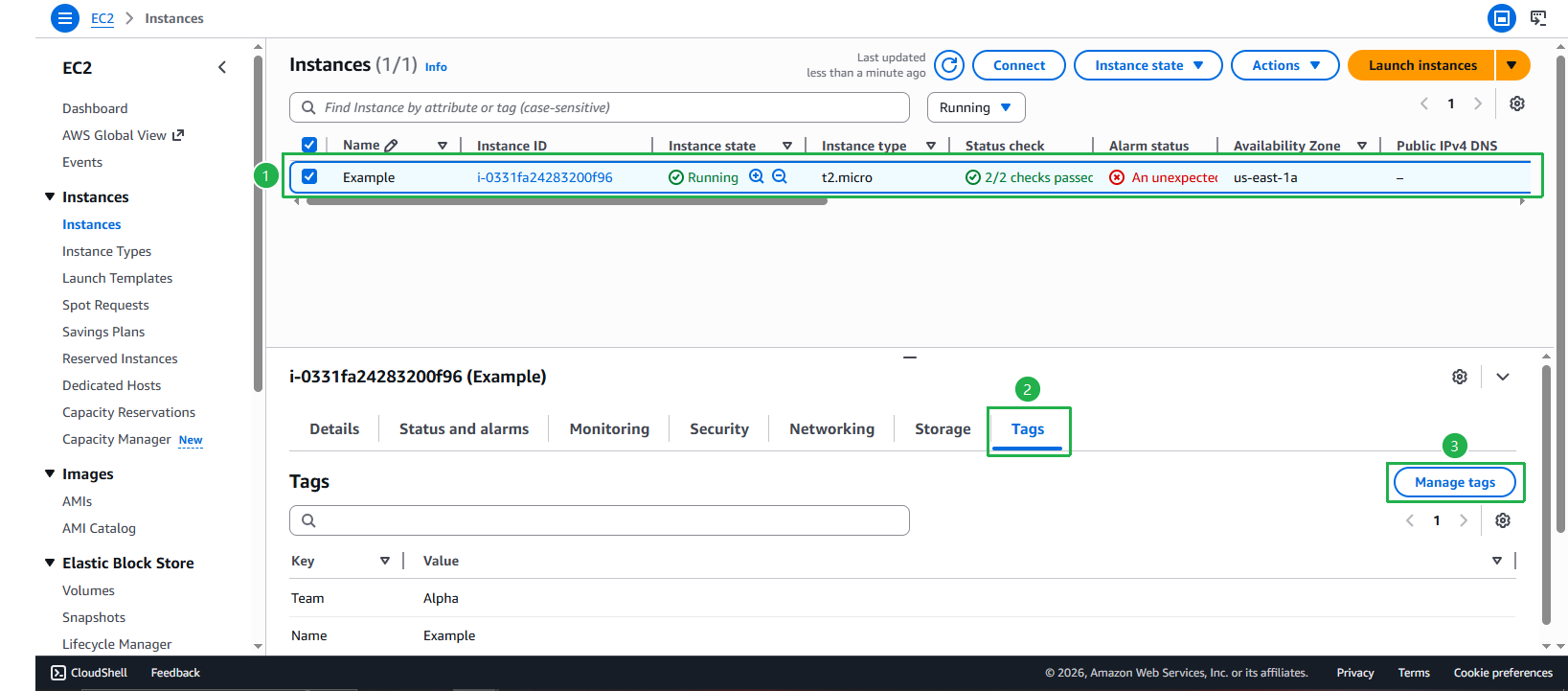This screenshot has width=1568, height=691.
Task: Click the Manage tags button
Action: pyautogui.click(x=1455, y=482)
